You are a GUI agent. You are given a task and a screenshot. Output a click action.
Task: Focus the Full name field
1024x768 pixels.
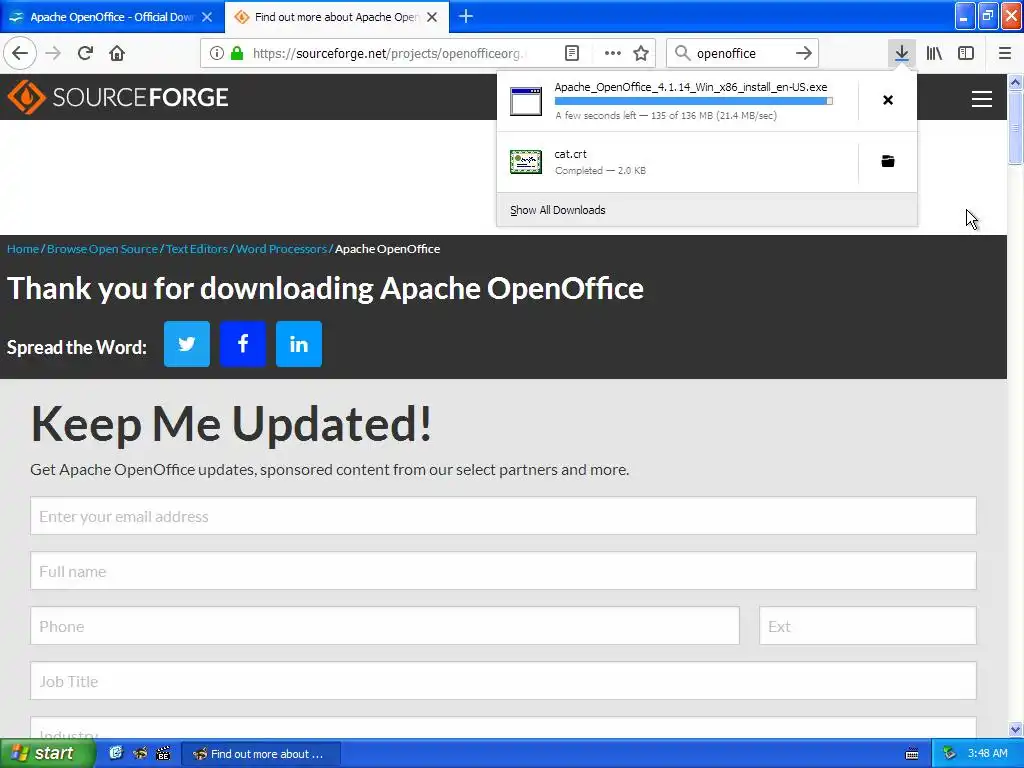(x=504, y=571)
